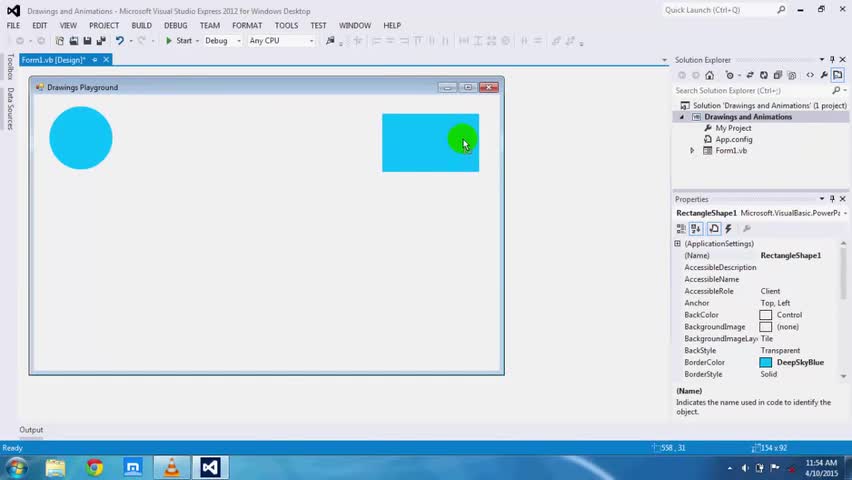Open the BUILD menu

click(141, 26)
